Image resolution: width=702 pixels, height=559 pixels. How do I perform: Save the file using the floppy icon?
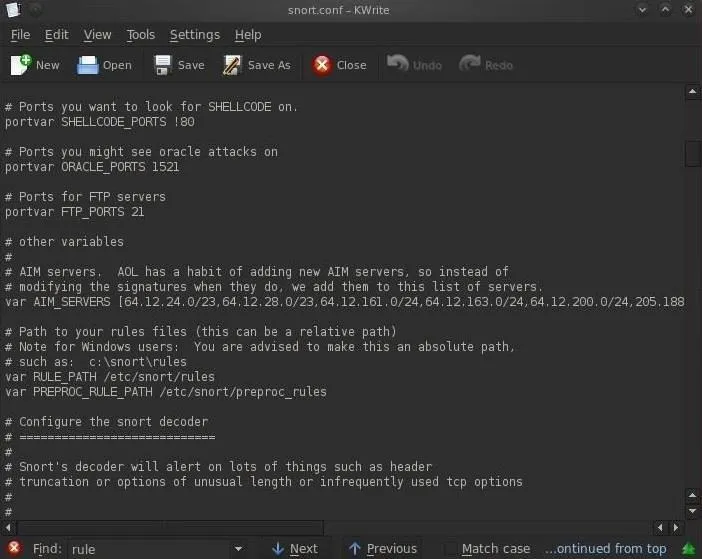pos(163,65)
